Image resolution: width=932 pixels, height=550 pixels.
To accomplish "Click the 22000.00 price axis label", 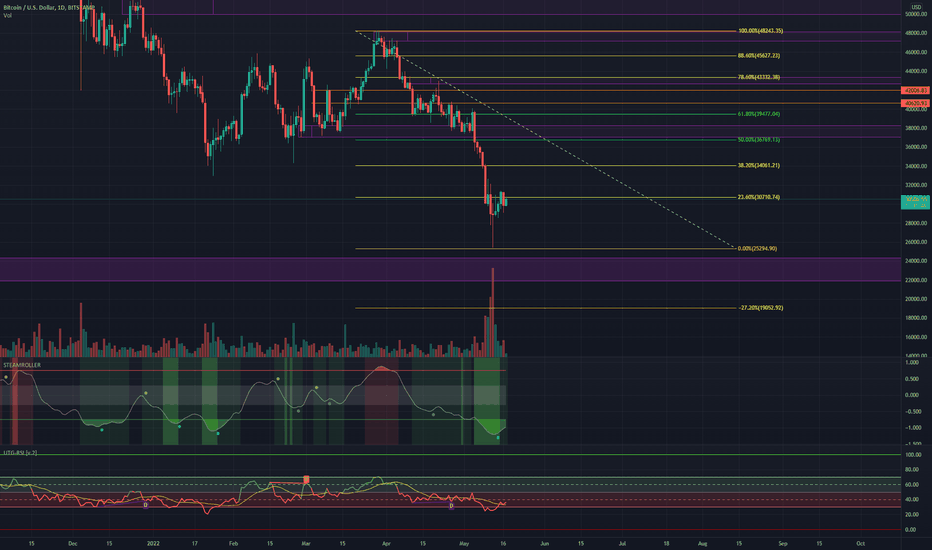I will point(916,280).
